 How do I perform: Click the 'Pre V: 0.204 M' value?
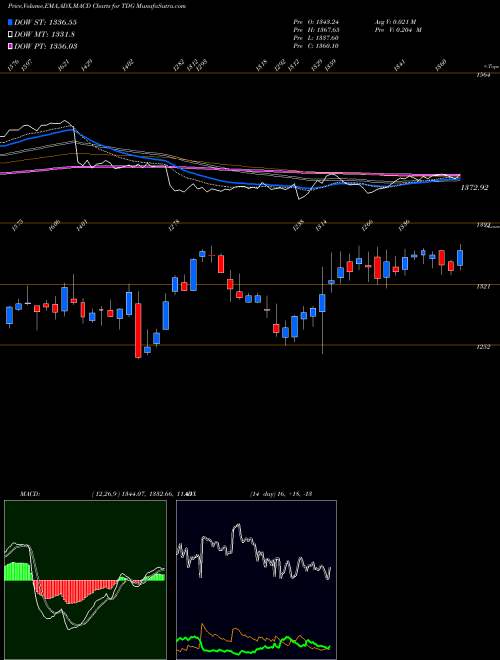point(398,30)
